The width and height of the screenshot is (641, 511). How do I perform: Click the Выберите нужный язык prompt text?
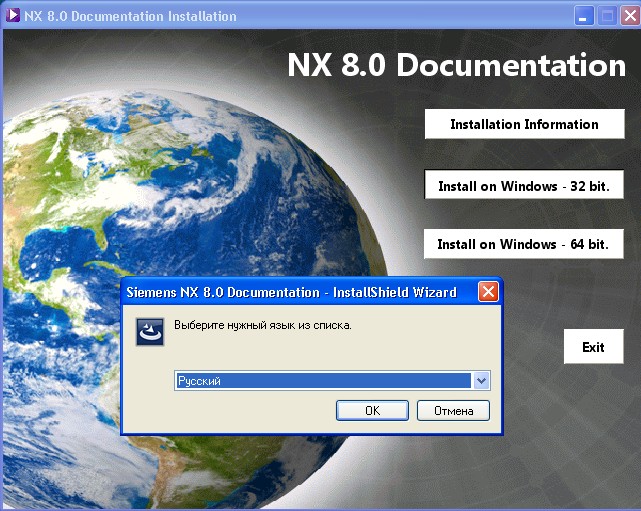[x=262, y=326]
